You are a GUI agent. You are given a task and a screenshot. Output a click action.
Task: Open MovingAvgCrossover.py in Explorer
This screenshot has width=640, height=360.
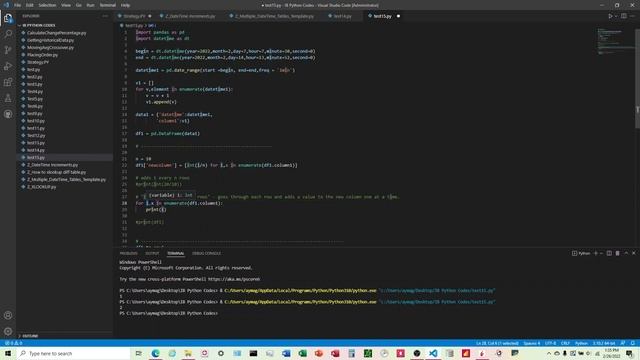(50, 47)
